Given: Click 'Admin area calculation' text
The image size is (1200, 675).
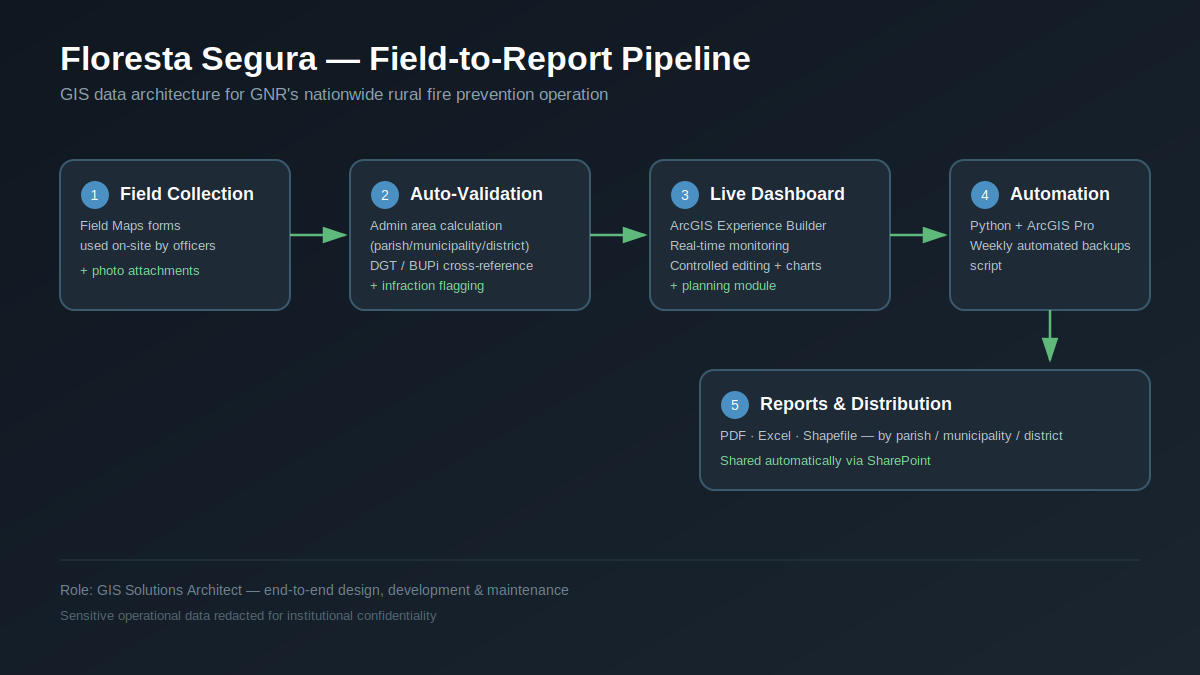Looking at the screenshot, I should (x=436, y=226).
